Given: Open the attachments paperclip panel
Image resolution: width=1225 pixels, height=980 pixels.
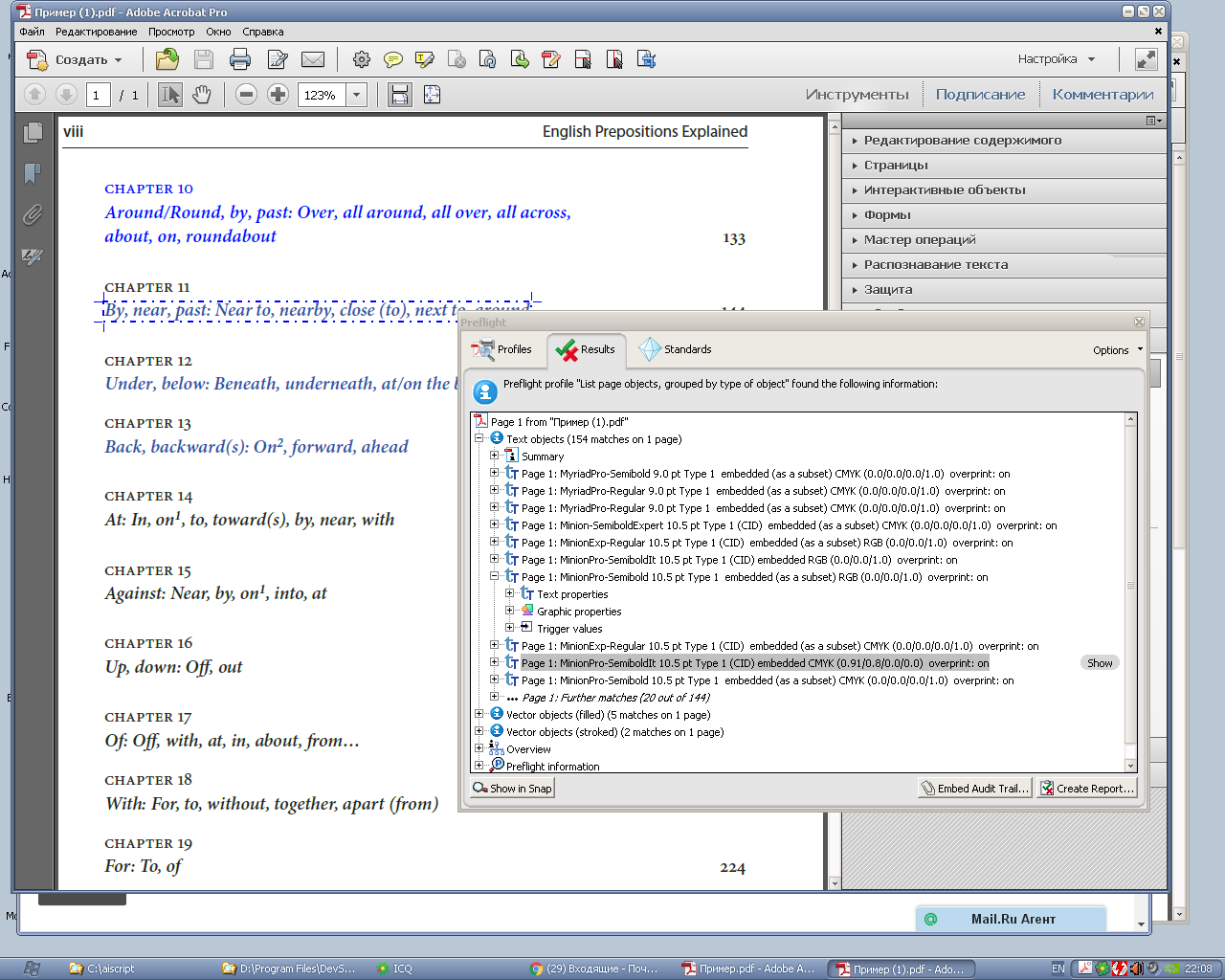Looking at the screenshot, I should [x=33, y=214].
